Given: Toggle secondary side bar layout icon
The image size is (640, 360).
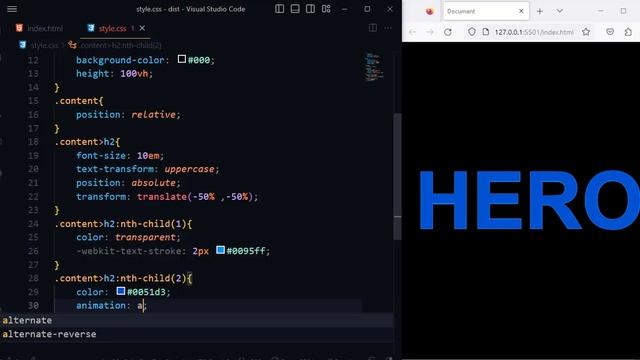Looking at the screenshot, I should 311,9.
